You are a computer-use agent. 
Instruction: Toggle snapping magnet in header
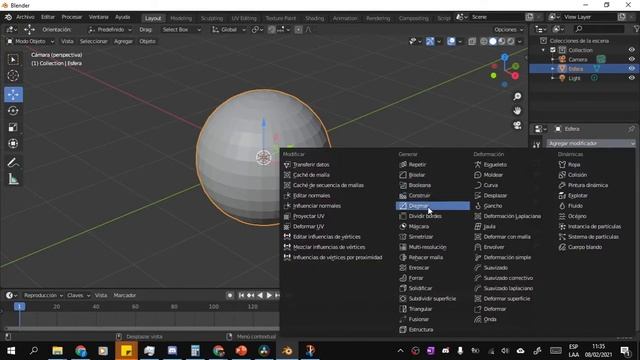click(271, 29)
